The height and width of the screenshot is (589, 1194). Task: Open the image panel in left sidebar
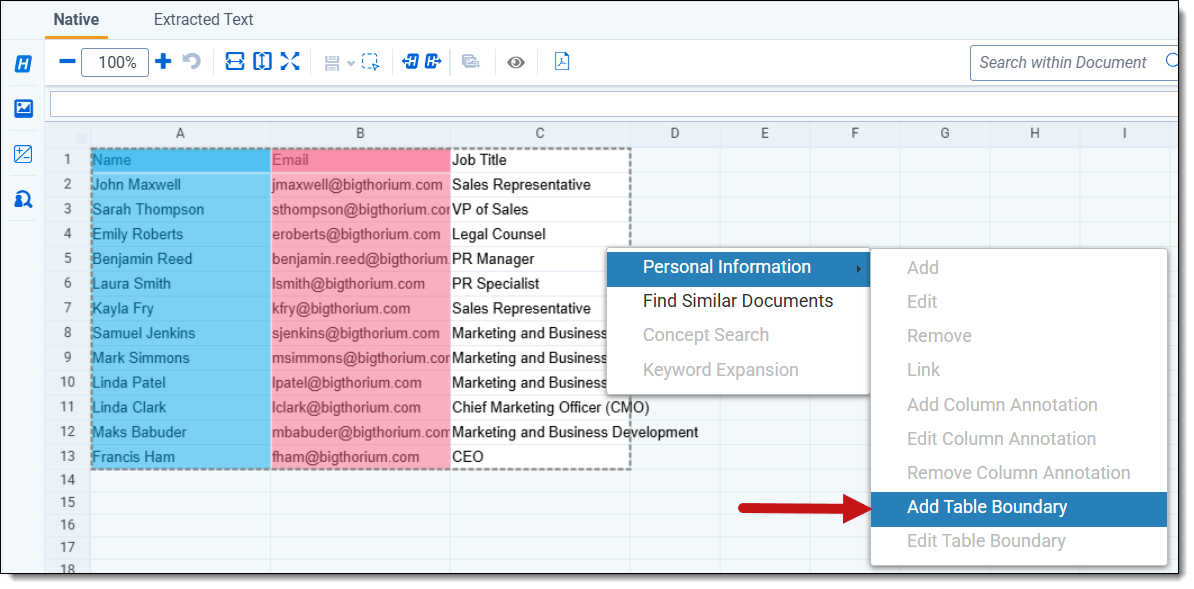click(23, 109)
